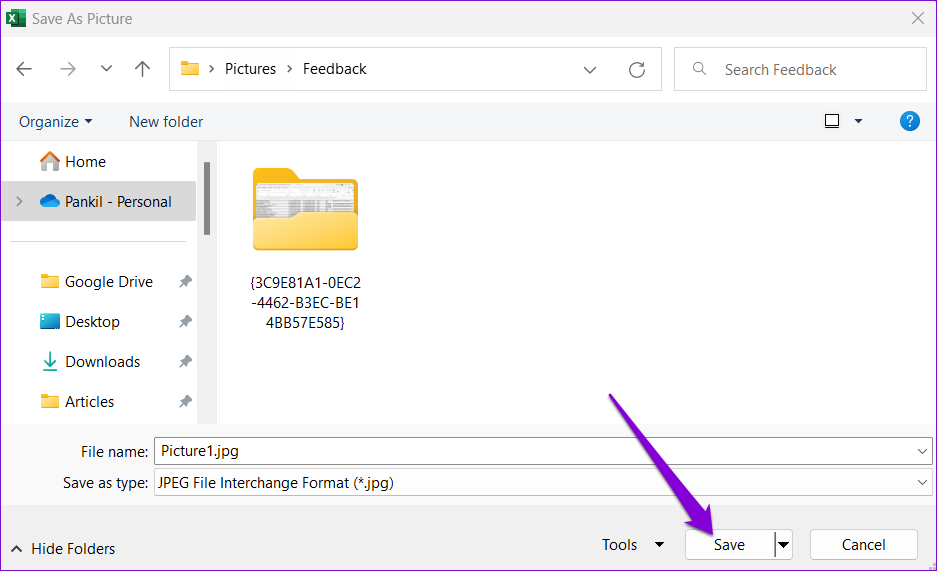Viewport: 937px width, 571px height.
Task: Go back using the left arrow
Action: [24, 69]
